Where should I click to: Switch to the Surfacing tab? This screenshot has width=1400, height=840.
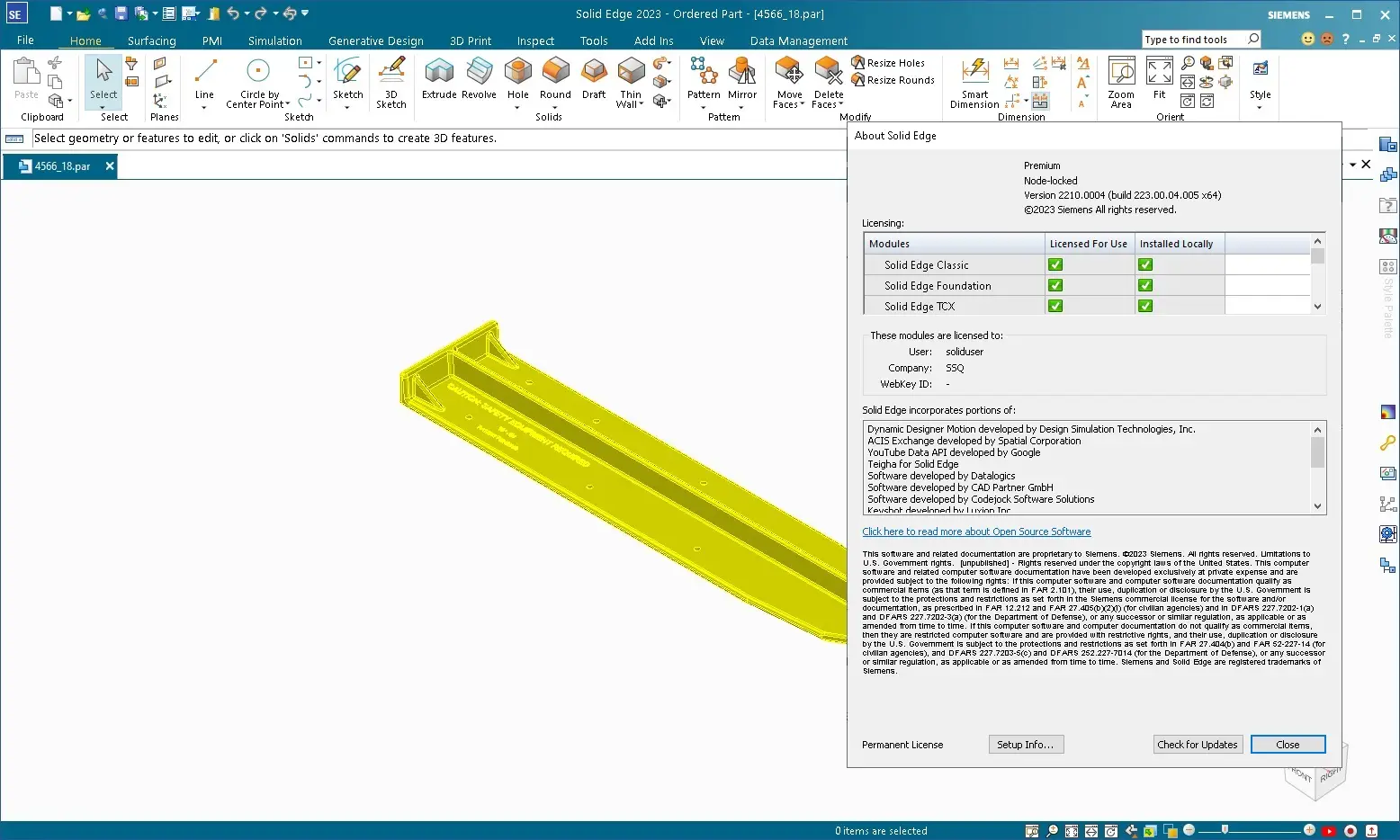coord(151,40)
